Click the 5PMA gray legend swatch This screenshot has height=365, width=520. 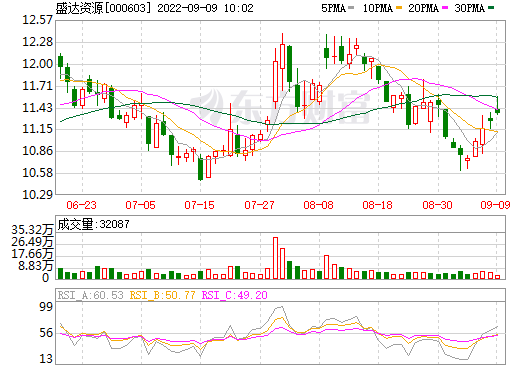click(x=351, y=8)
